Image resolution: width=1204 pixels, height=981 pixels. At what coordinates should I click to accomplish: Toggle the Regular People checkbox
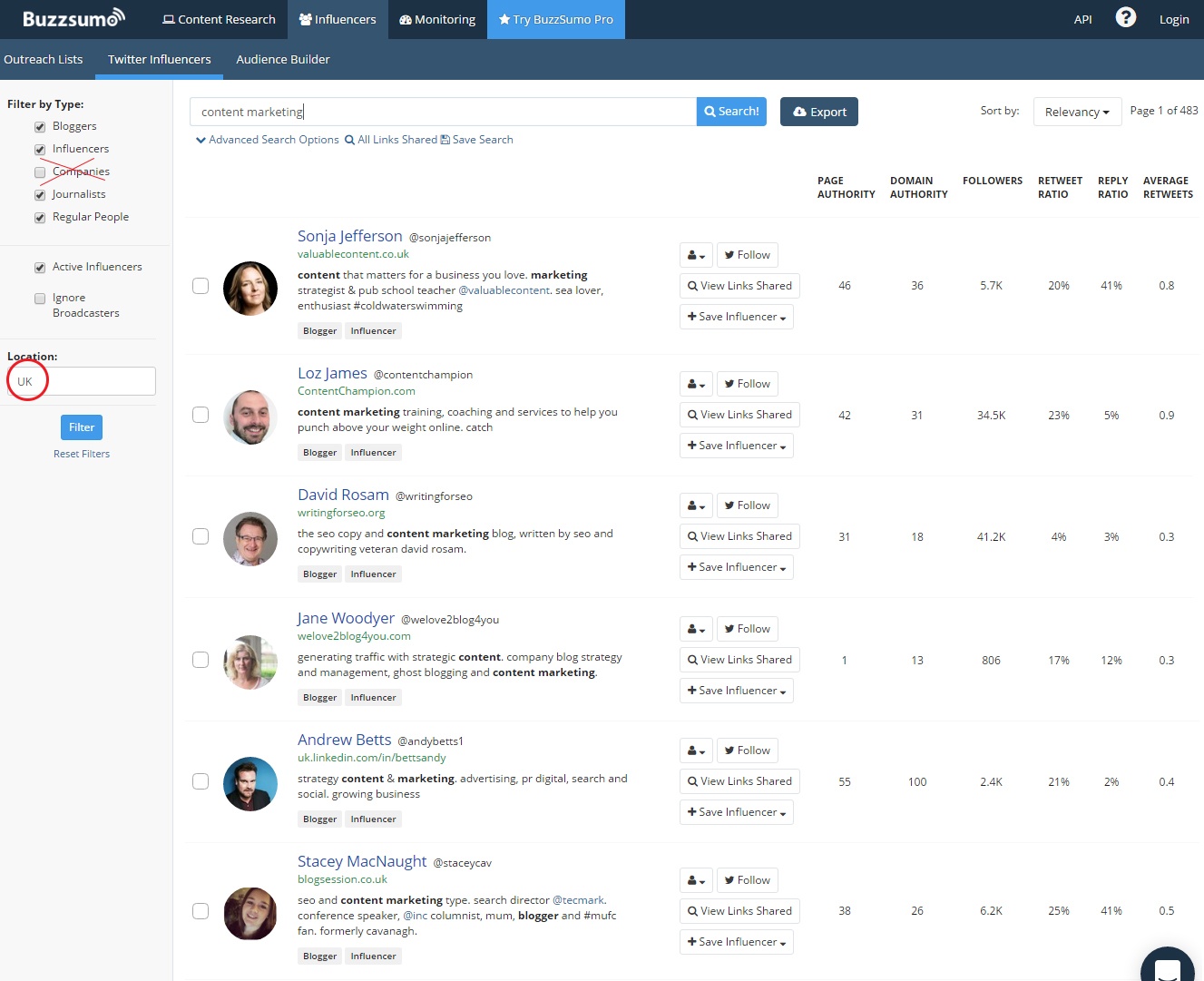(40, 218)
